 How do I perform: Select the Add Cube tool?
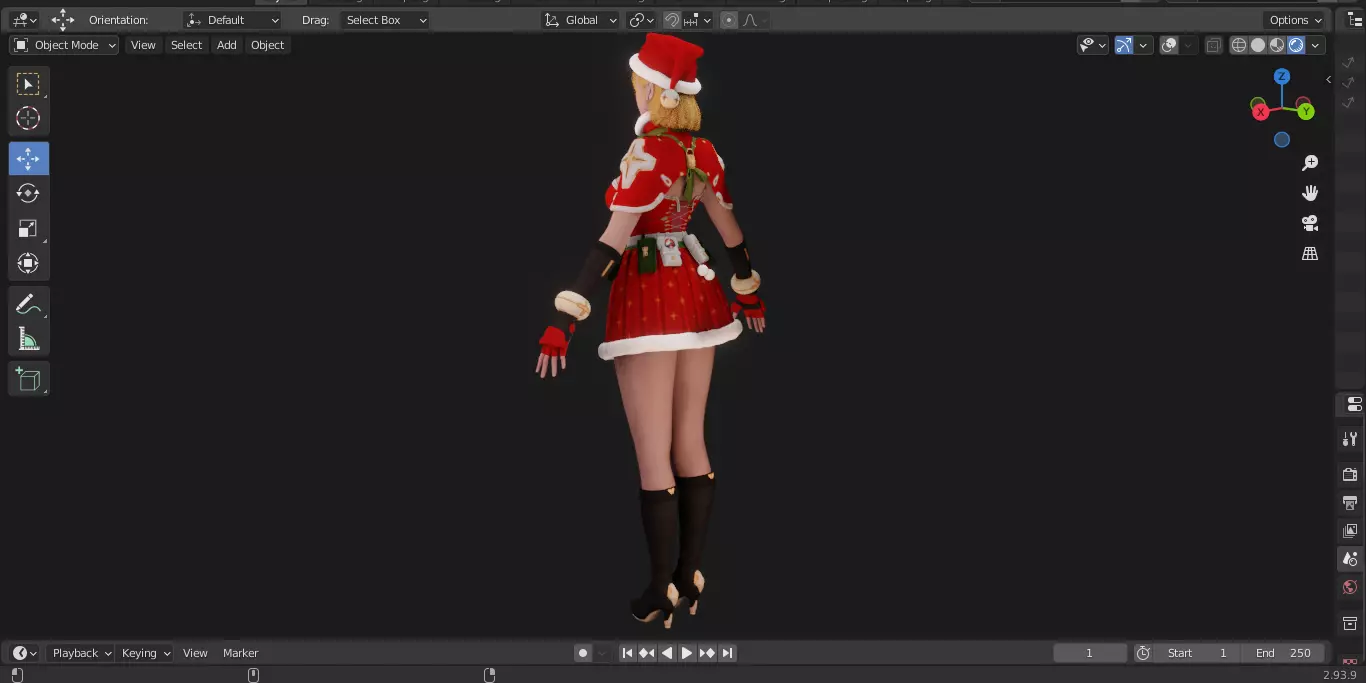point(28,379)
